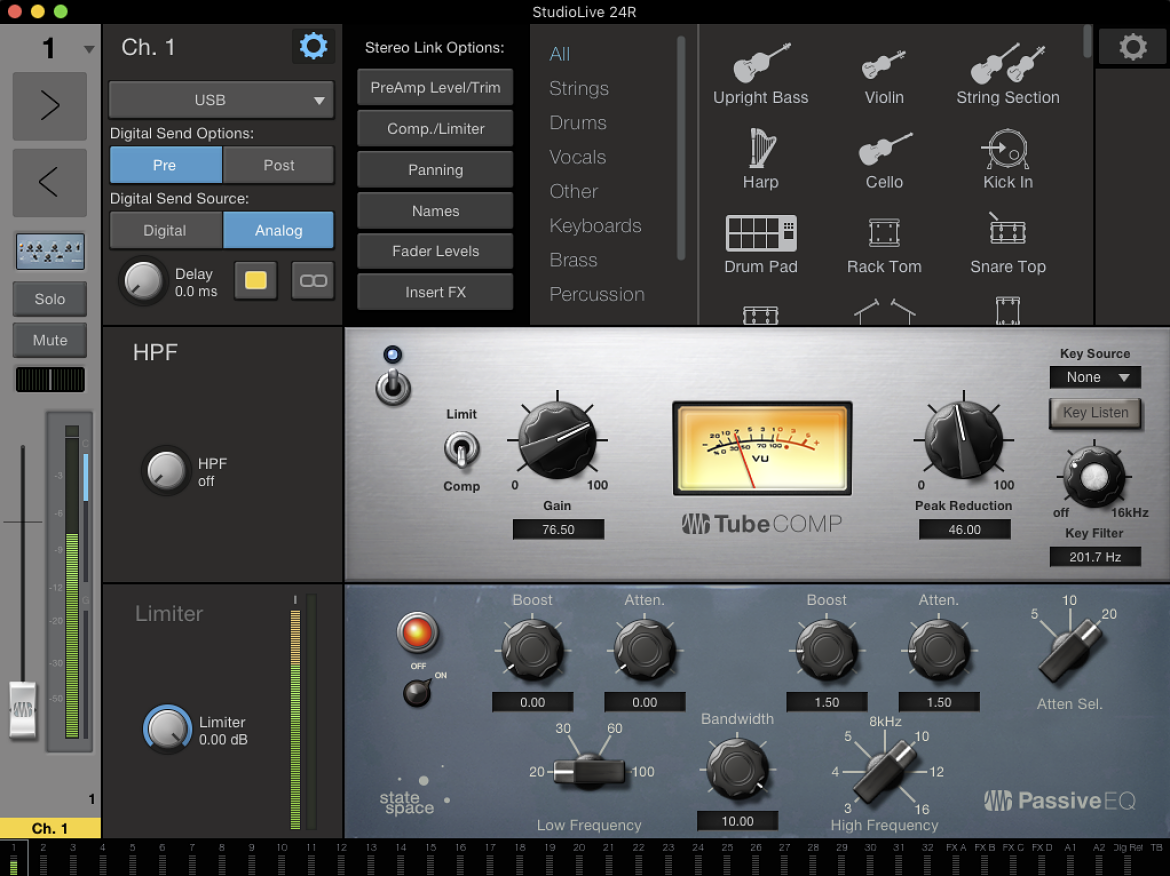Image resolution: width=1170 pixels, height=876 pixels.
Task: Click Insert FX link option
Action: click(435, 292)
